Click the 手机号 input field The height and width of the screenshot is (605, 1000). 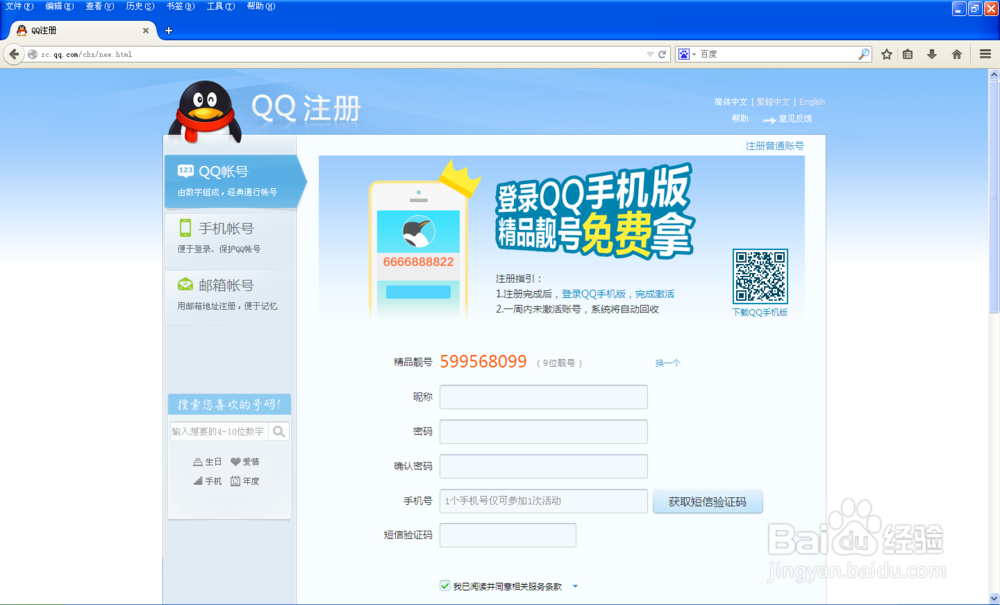click(543, 501)
